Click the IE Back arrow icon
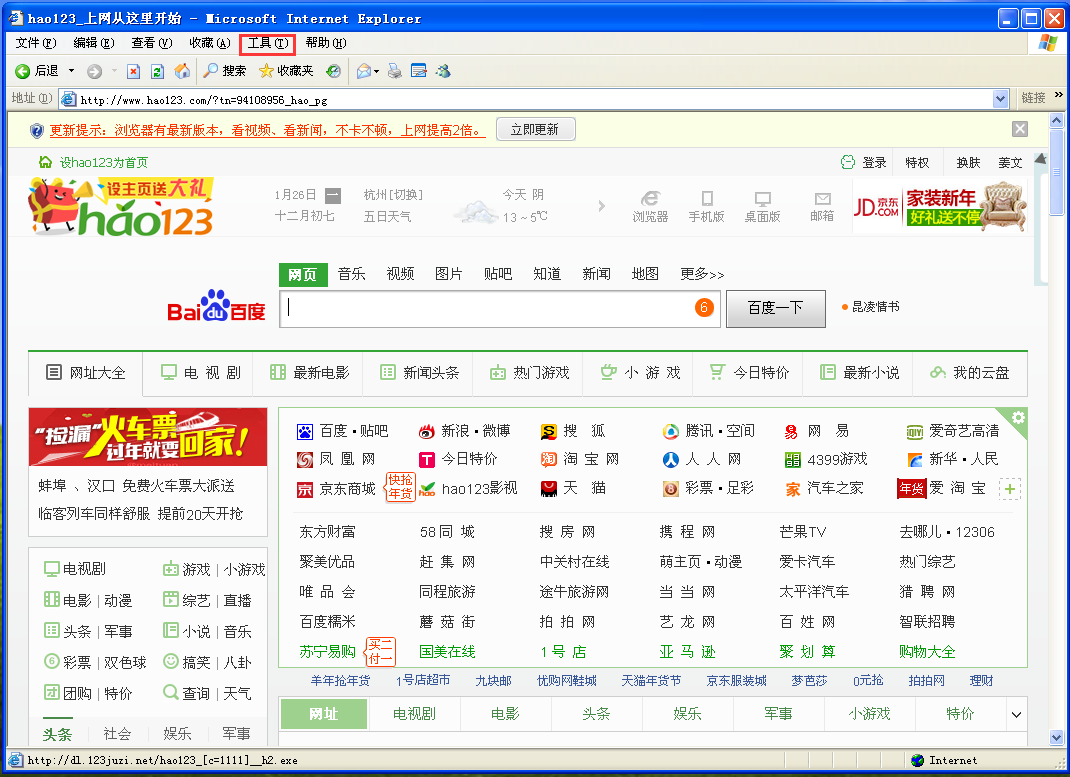This screenshot has width=1070, height=777. tap(23, 71)
